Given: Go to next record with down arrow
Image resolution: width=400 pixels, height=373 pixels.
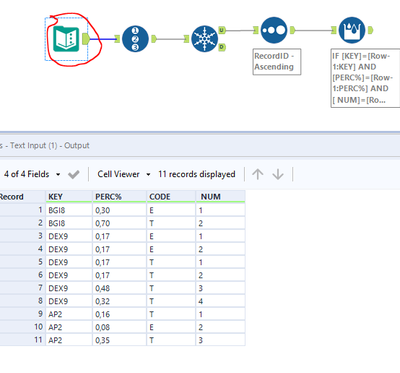Looking at the screenshot, I should point(278,174).
